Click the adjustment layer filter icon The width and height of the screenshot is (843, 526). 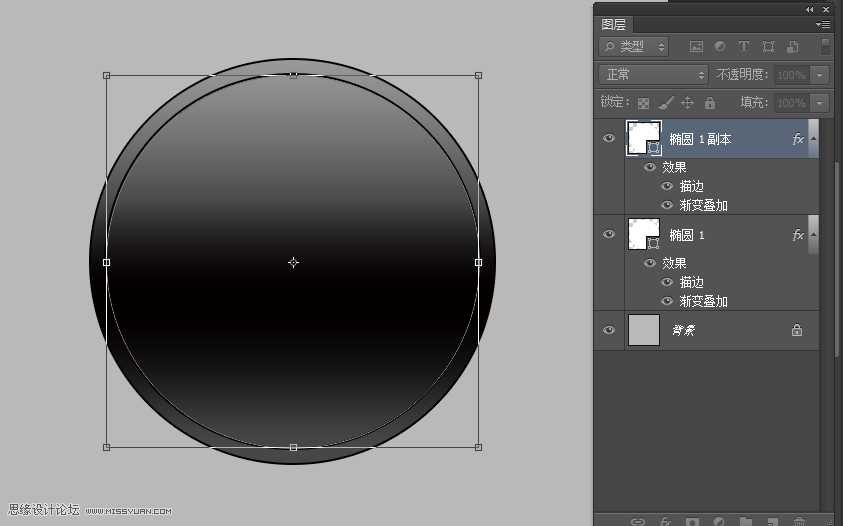720,47
